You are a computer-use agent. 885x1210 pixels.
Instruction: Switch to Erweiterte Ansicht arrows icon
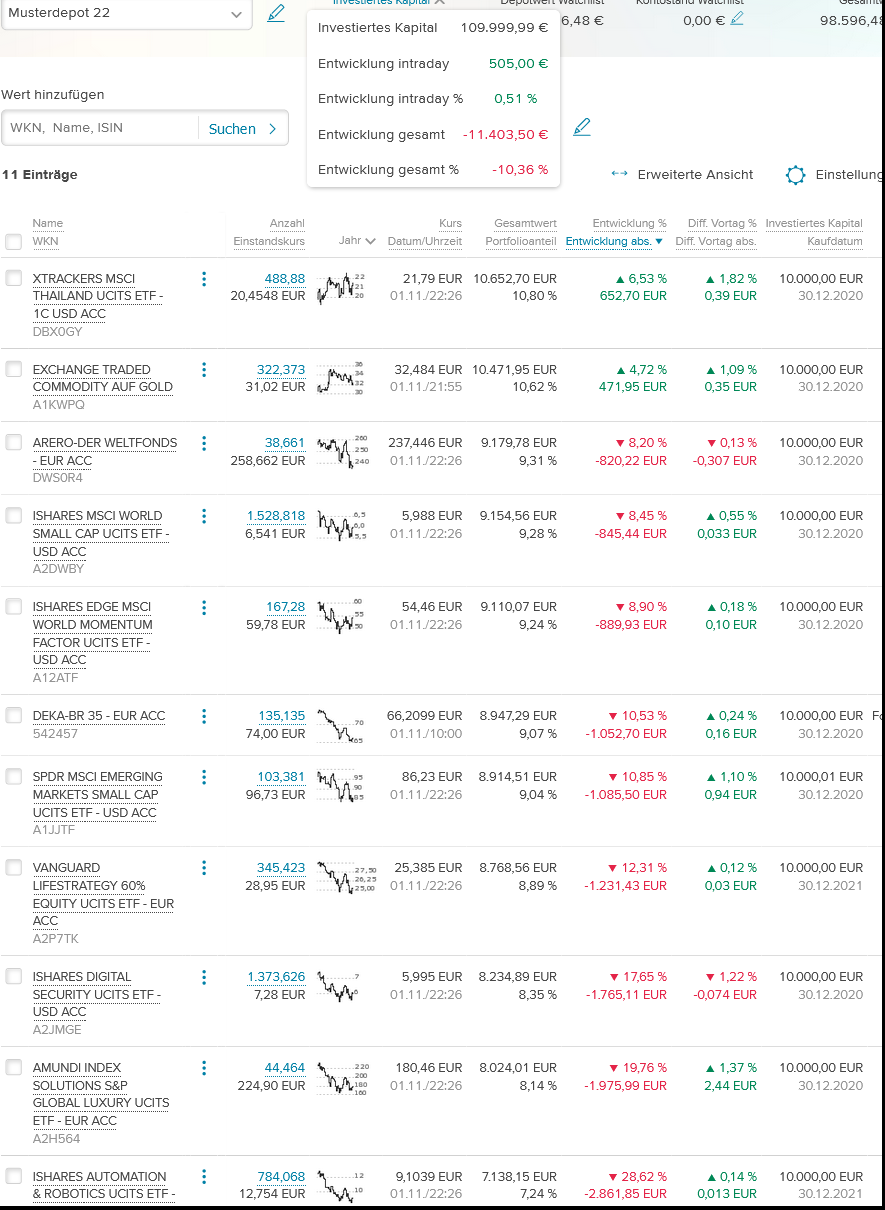619,175
